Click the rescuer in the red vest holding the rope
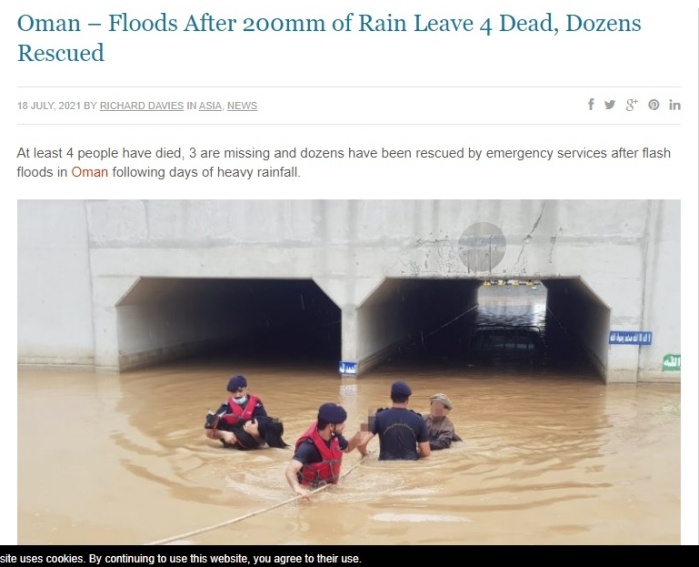699x567 pixels. coord(319,449)
